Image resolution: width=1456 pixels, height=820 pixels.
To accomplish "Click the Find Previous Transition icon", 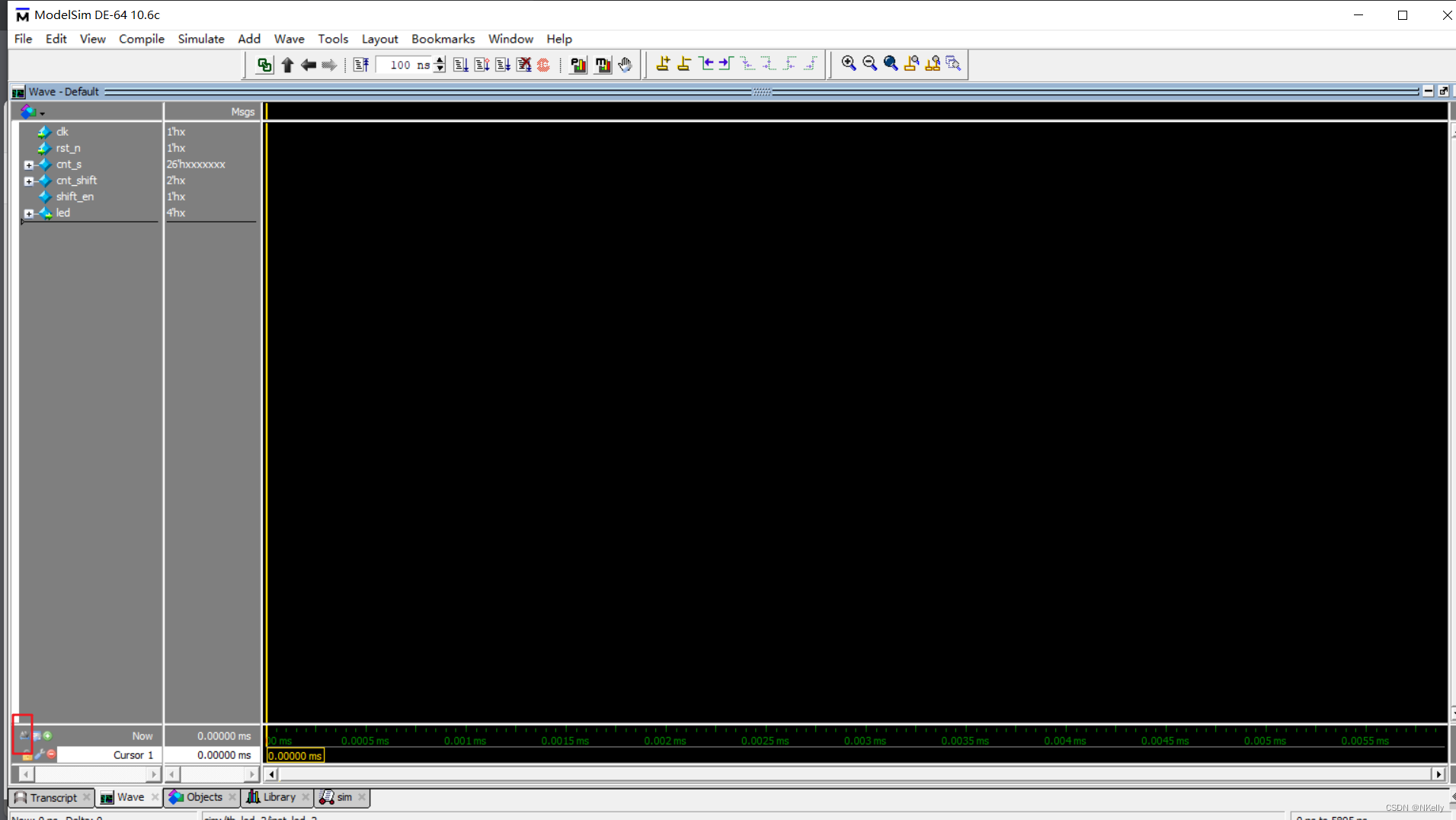I will tap(706, 64).
